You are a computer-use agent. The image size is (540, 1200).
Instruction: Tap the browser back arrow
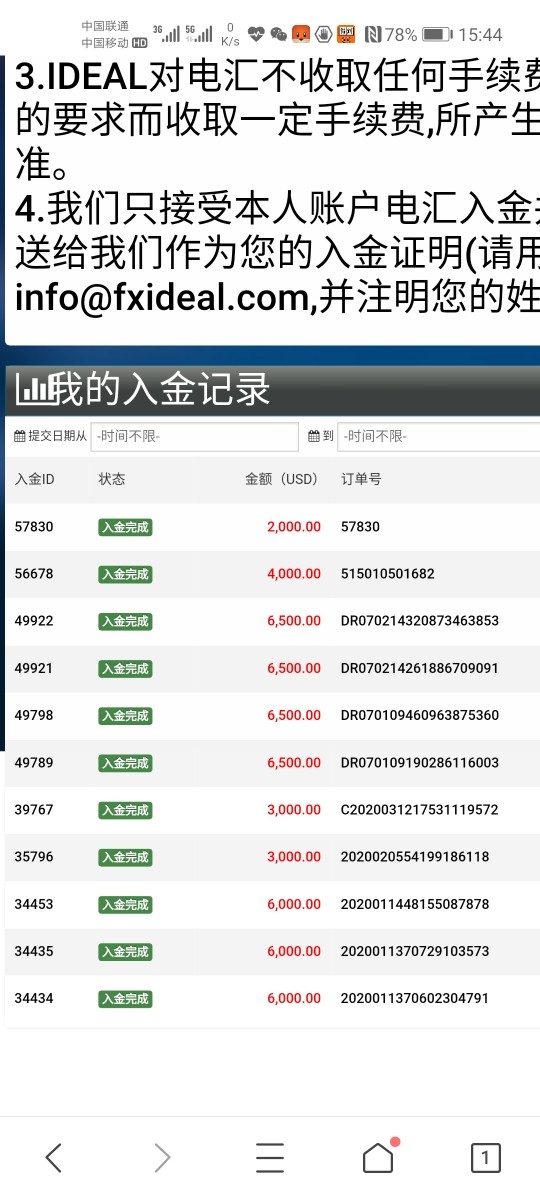(54, 1158)
